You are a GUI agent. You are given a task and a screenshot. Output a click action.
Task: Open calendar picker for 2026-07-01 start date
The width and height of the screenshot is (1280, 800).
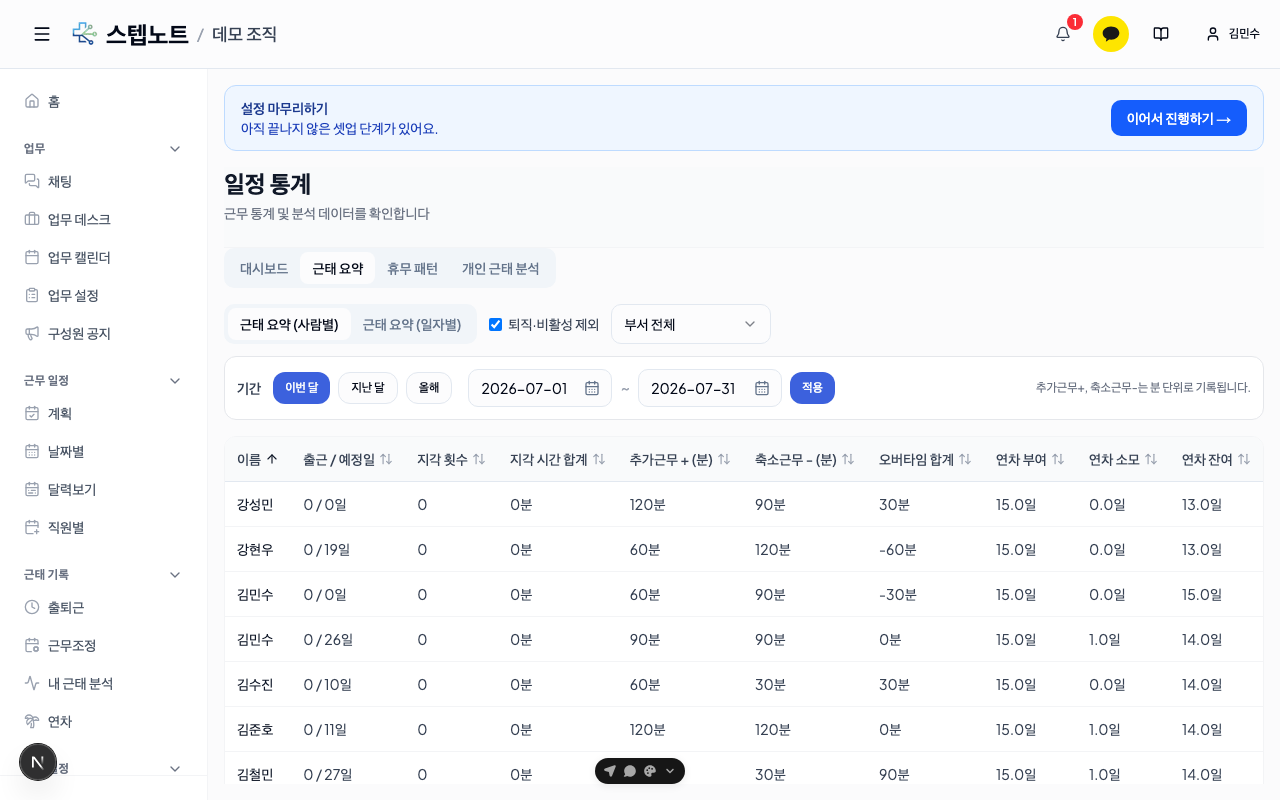click(x=592, y=388)
